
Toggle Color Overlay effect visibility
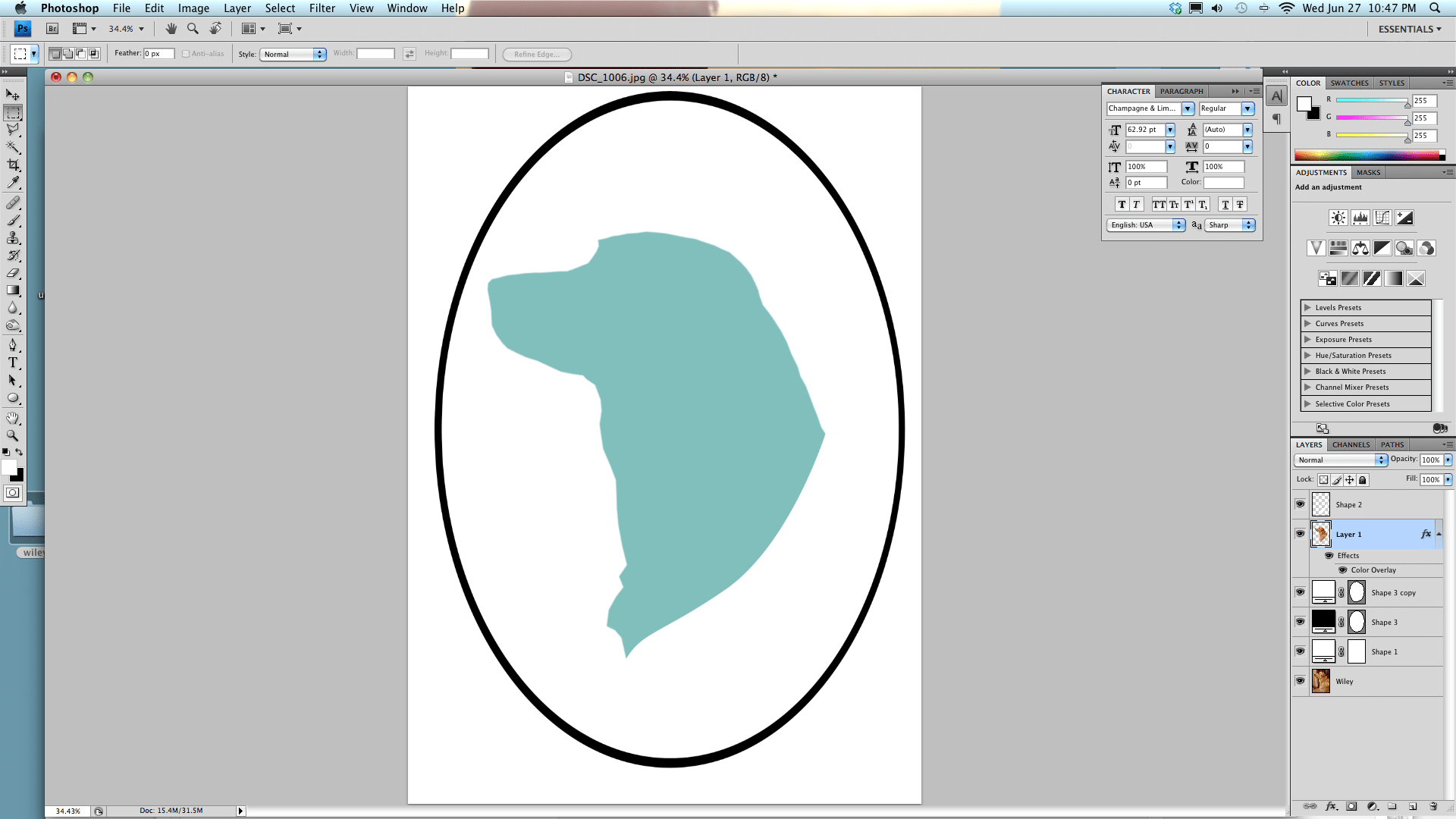pos(1342,570)
